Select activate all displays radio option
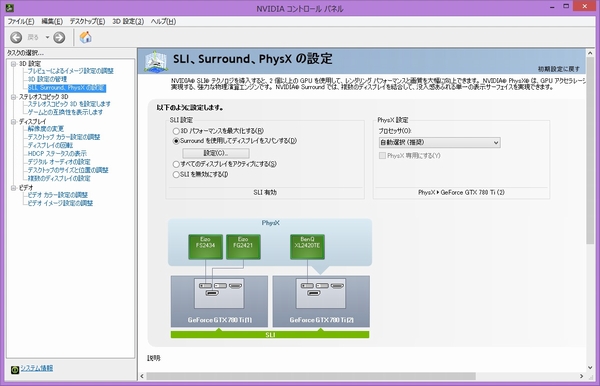 176,164
